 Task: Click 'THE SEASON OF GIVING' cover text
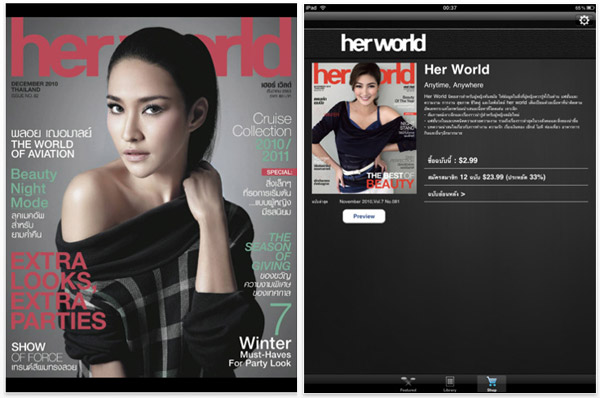tap(268, 251)
